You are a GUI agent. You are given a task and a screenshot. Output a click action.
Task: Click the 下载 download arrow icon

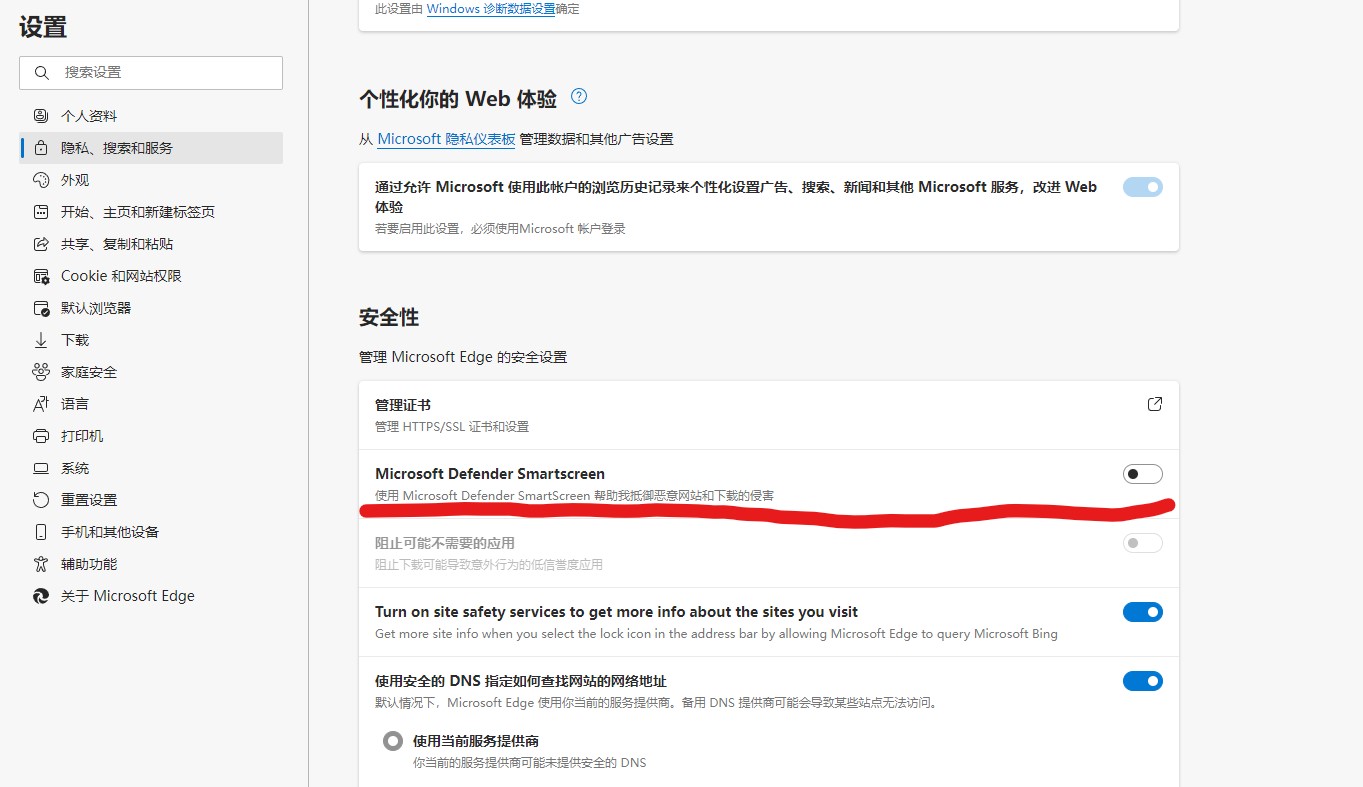click(41, 340)
